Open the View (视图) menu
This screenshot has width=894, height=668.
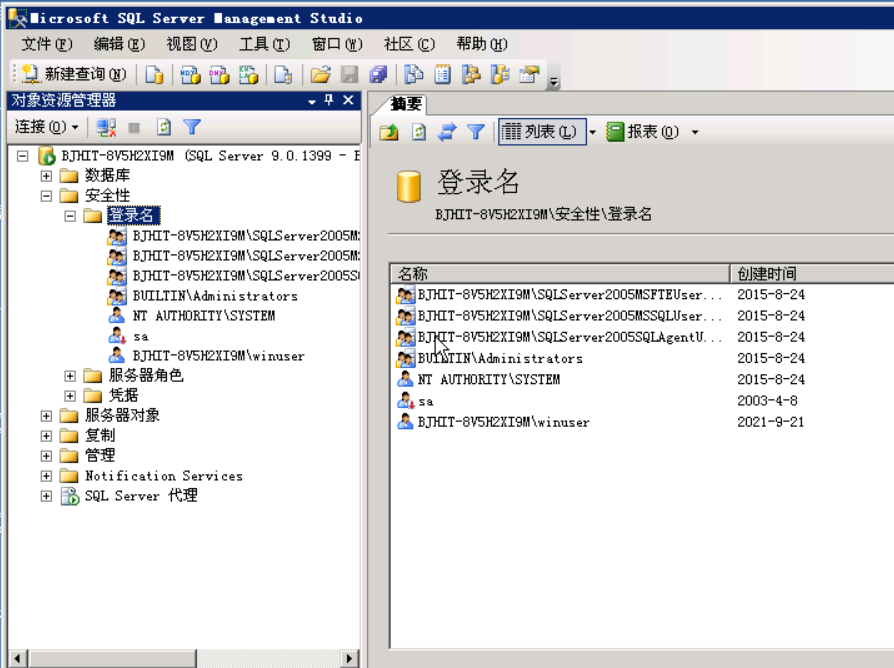pyautogui.click(x=192, y=44)
